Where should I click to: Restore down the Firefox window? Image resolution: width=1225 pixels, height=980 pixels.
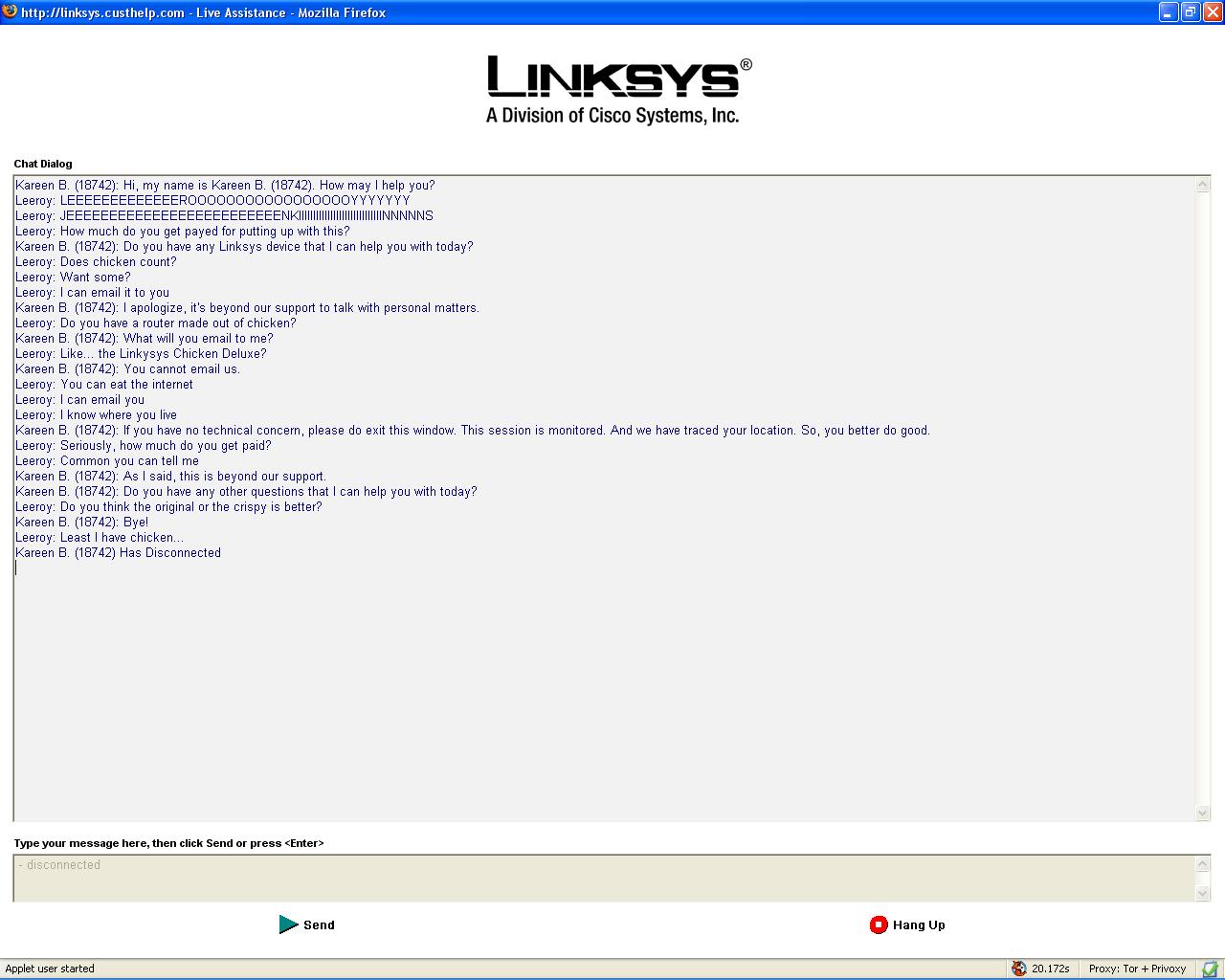[1191, 12]
